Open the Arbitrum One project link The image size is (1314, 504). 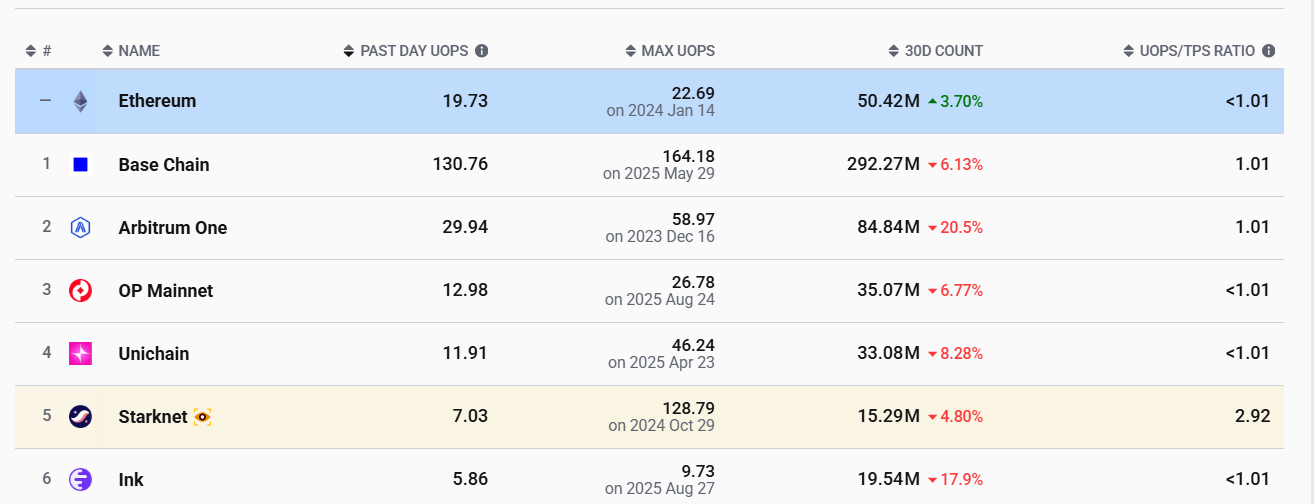(173, 228)
